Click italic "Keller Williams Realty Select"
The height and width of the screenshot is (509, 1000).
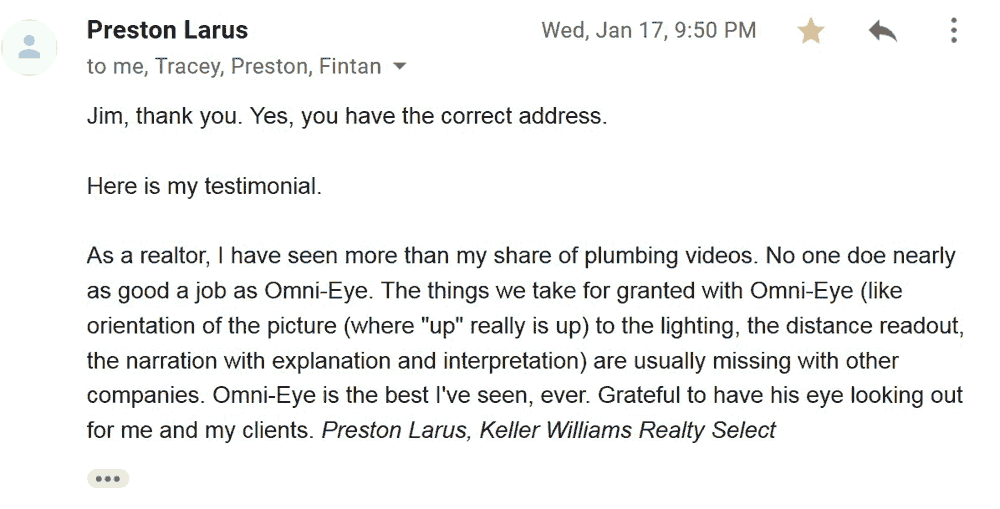click(628, 430)
